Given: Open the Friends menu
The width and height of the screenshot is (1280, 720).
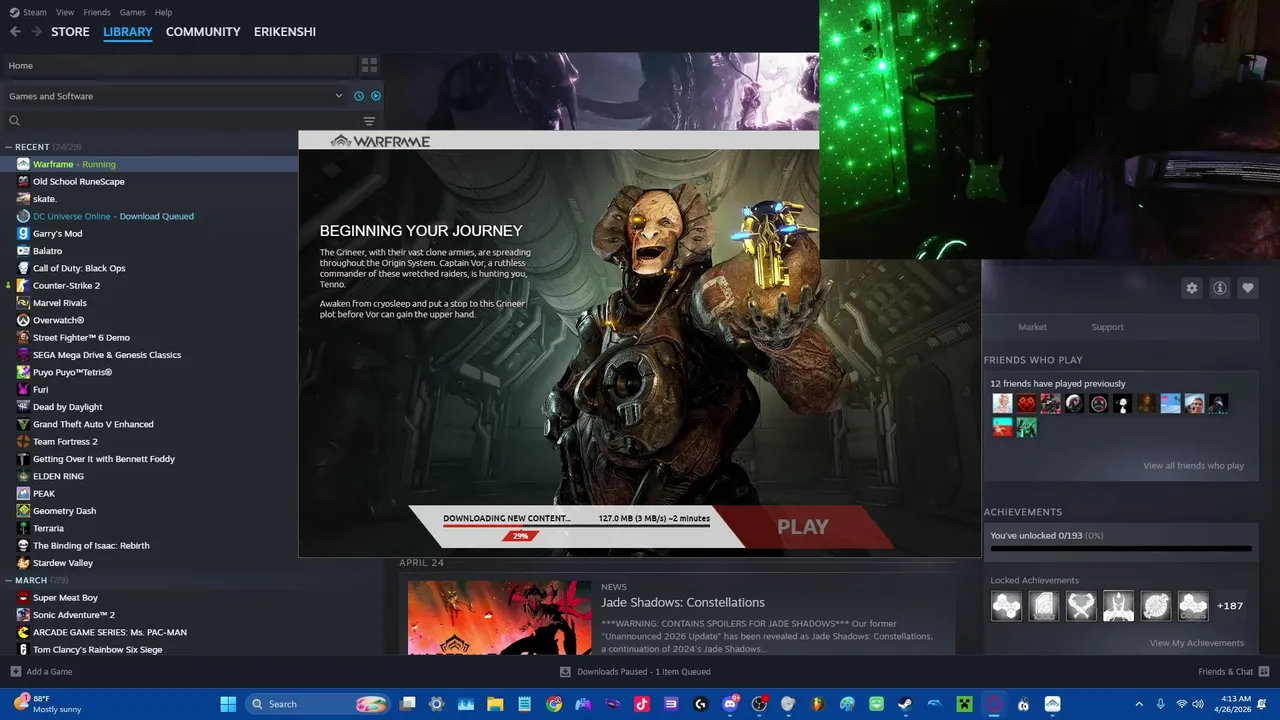Looking at the screenshot, I should (97, 12).
